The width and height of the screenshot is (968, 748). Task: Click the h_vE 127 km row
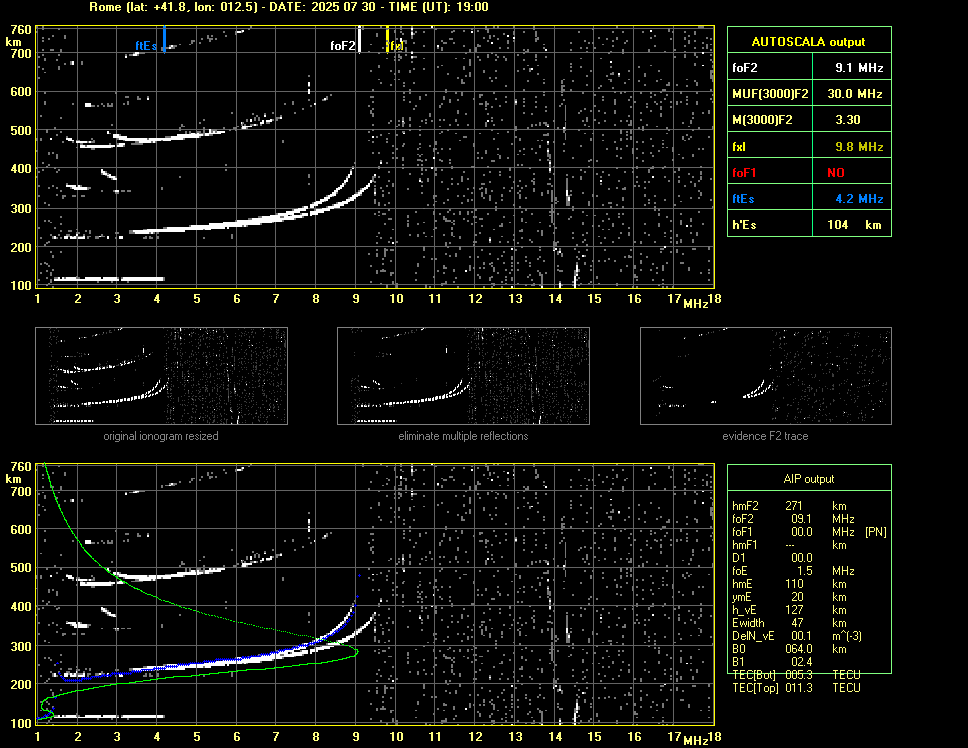[x=789, y=610]
